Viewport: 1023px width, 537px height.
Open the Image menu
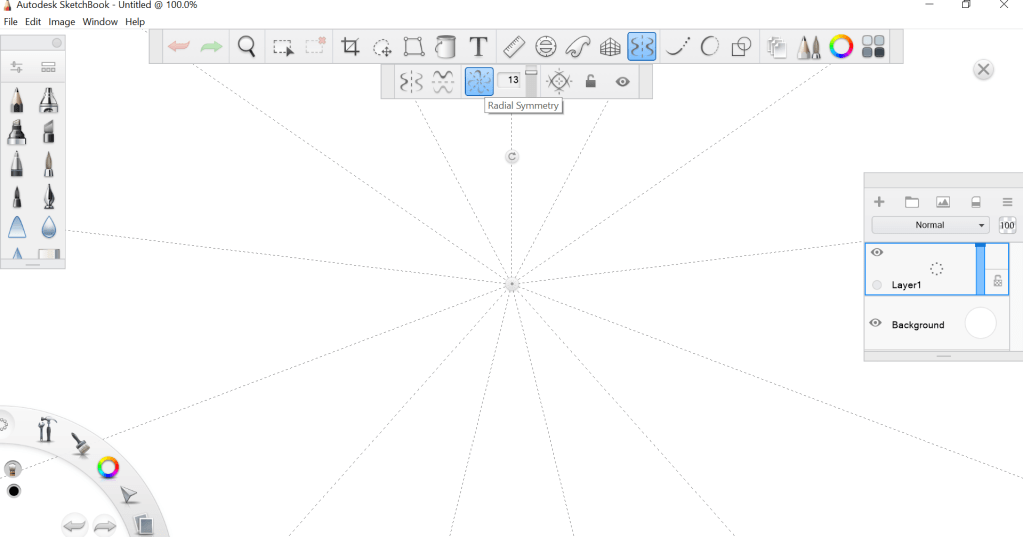(x=62, y=21)
